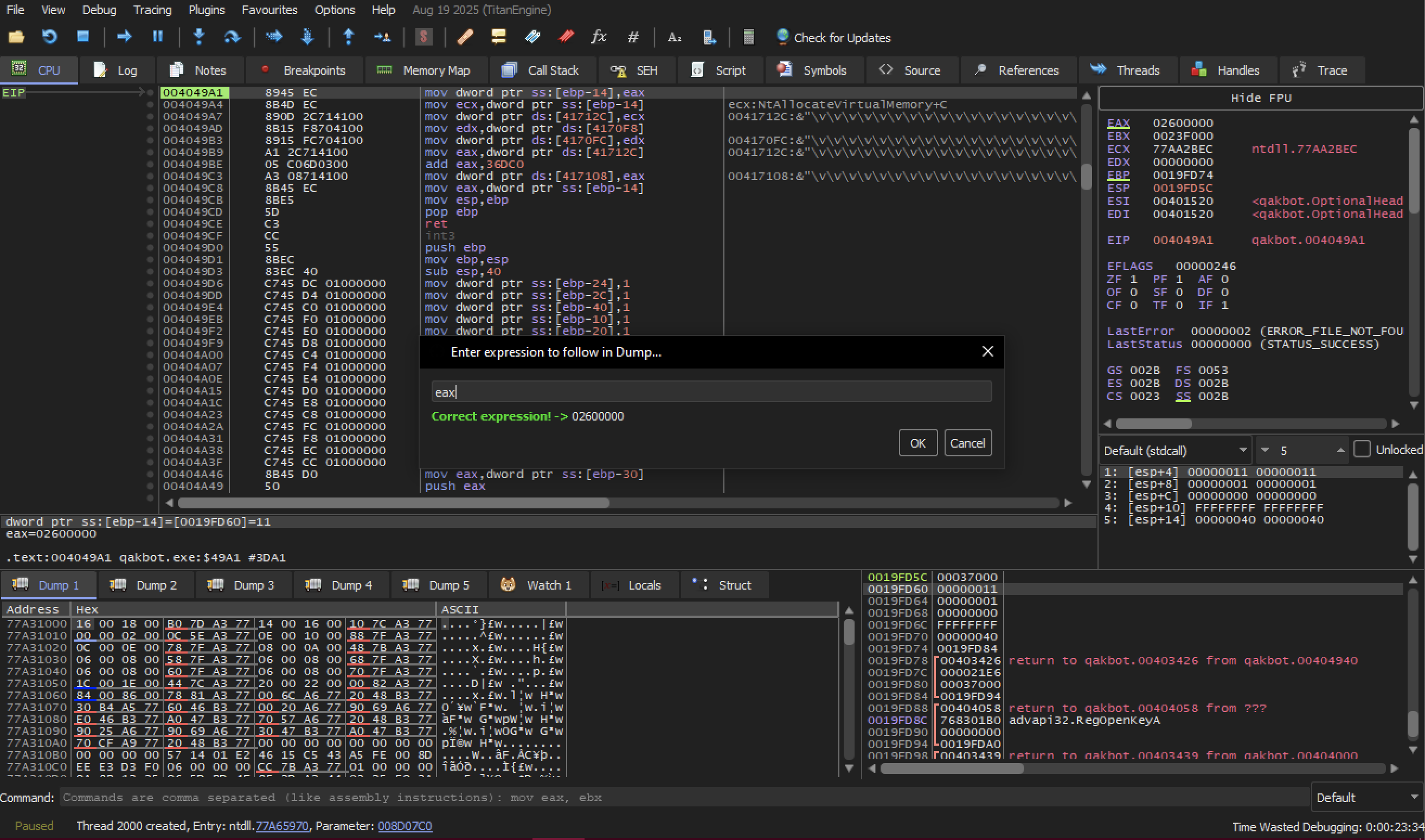Open the Default (stdcall) calling convention dropdown

pyautogui.click(x=1174, y=450)
